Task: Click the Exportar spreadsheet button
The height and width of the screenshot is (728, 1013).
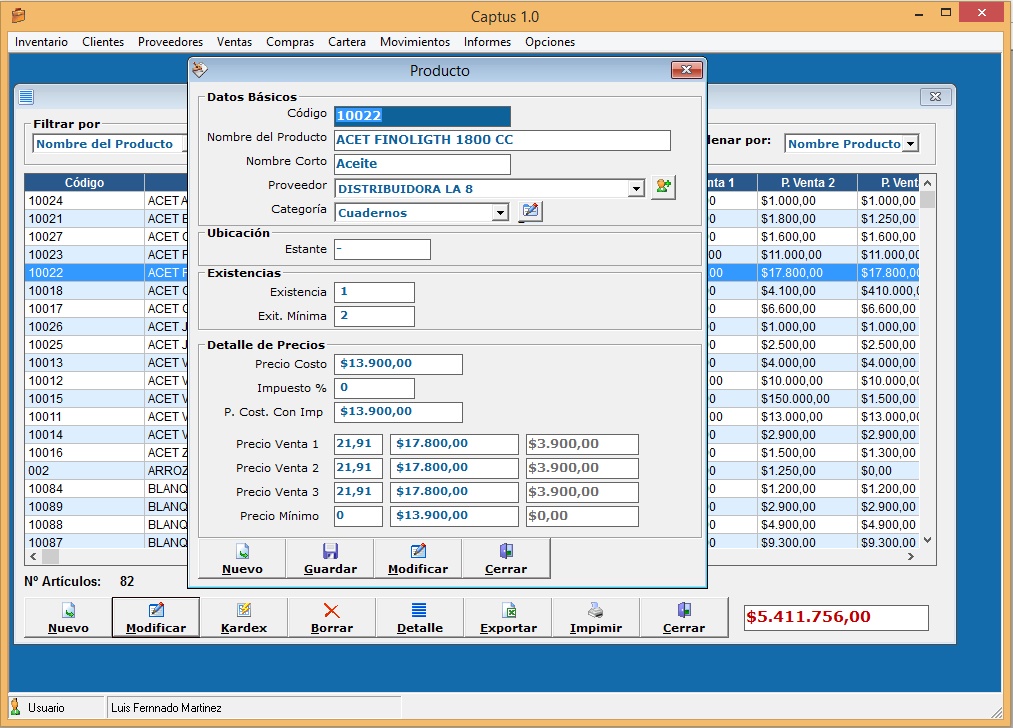Action: 508,618
